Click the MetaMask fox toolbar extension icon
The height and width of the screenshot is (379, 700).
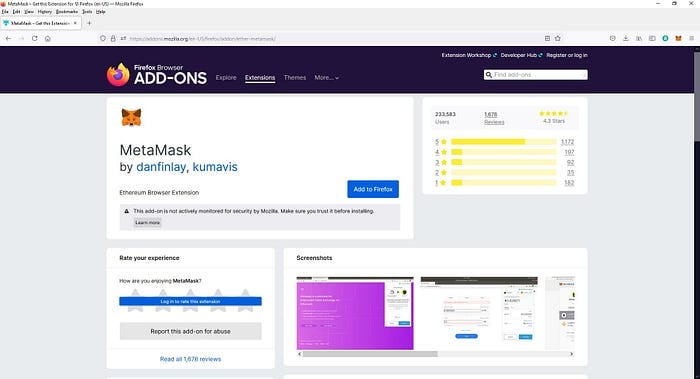coord(678,38)
